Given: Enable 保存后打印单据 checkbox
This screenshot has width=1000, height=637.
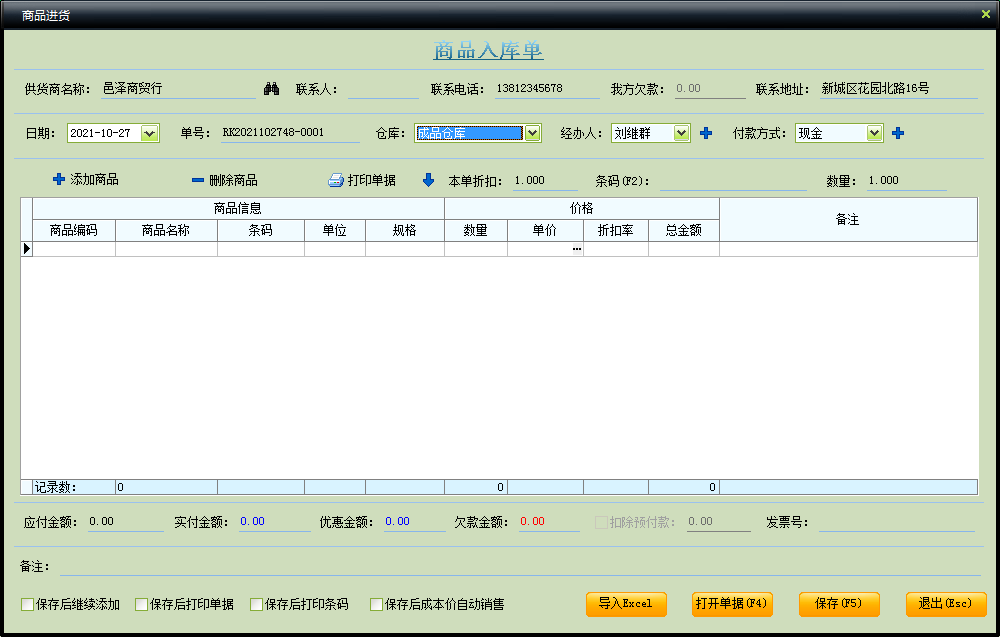Looking at the screenshot, I should (x=142, y=604).
